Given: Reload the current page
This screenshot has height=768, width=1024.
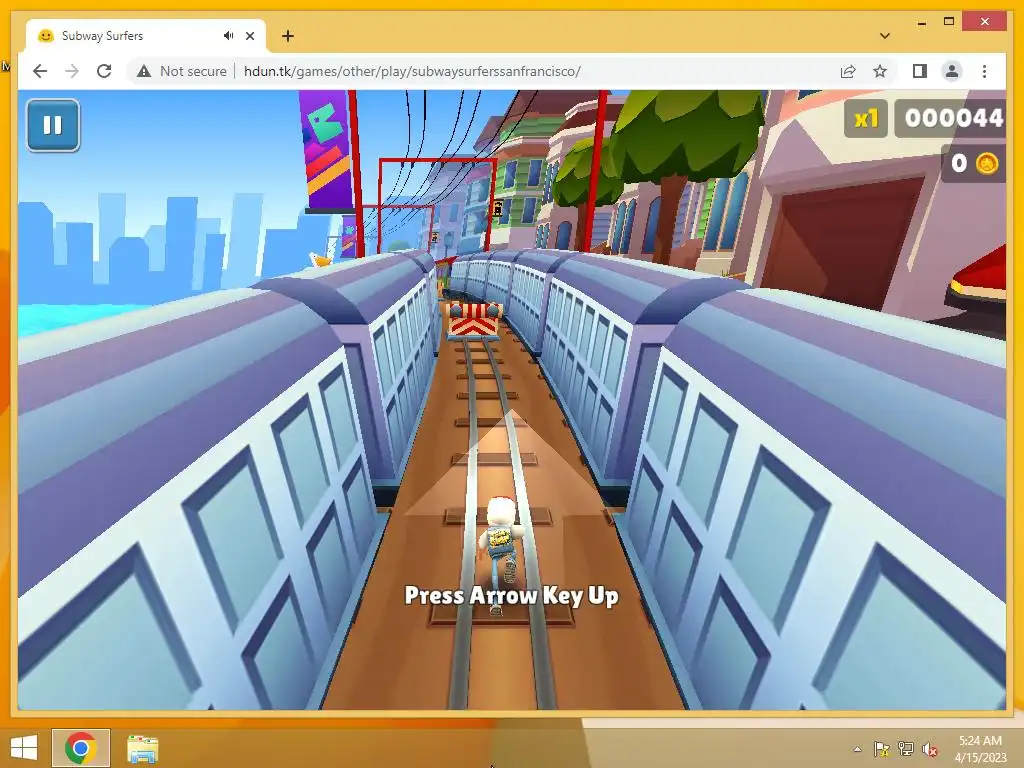Looking at the screenshot, I should (x=104, y=71).
